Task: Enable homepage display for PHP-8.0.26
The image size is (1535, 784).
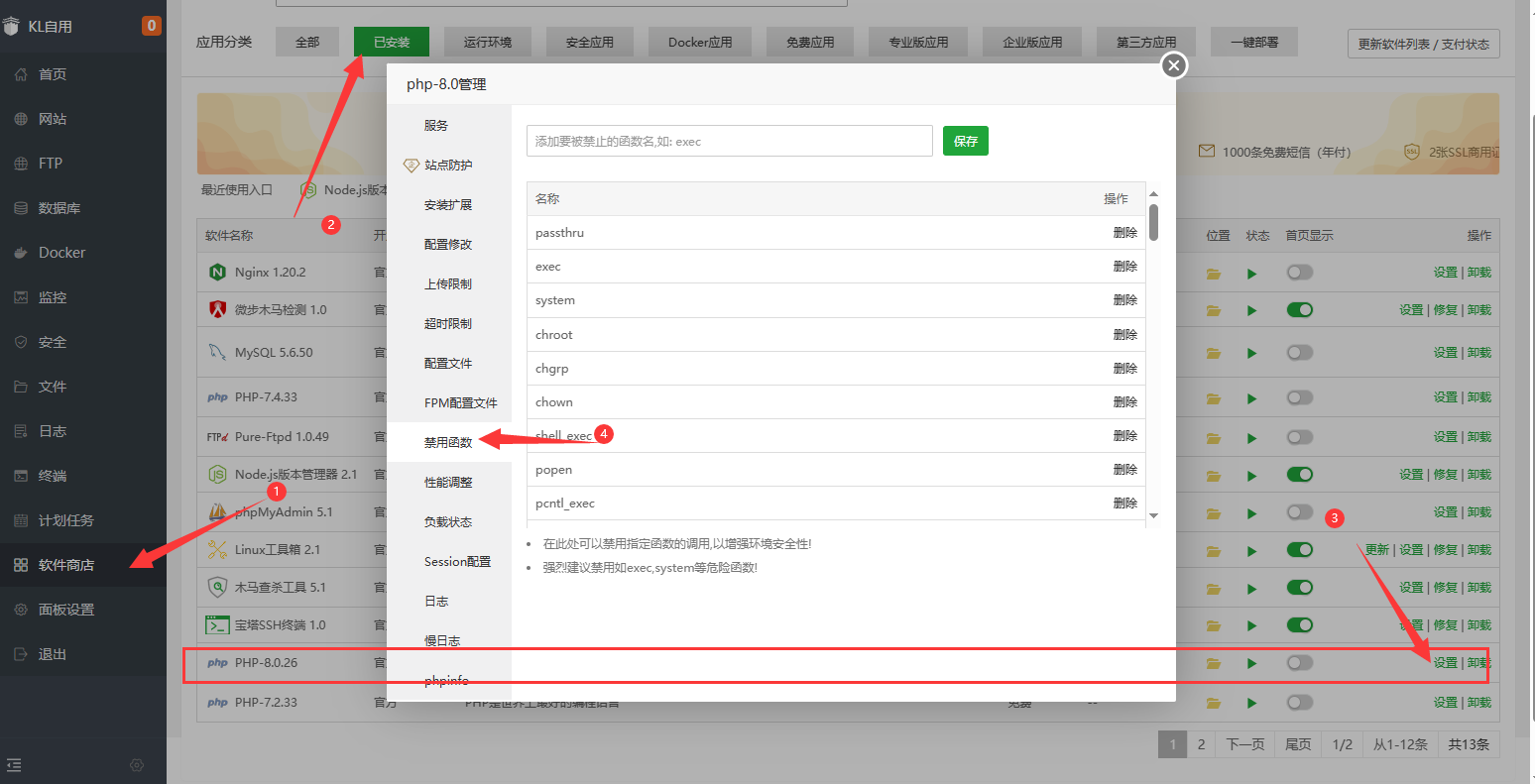Action: click(x=1299, y=662)
